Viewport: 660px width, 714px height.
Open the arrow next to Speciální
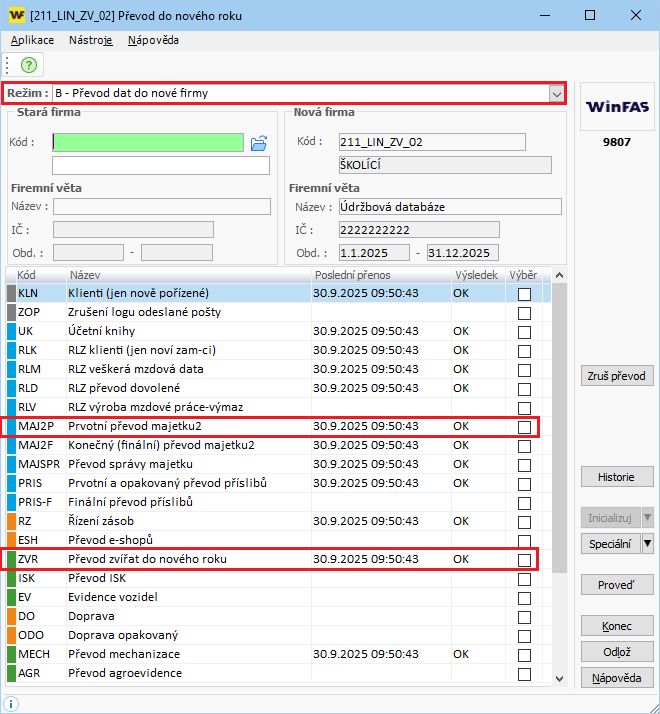pyautogui.click(x=647, y=544)
